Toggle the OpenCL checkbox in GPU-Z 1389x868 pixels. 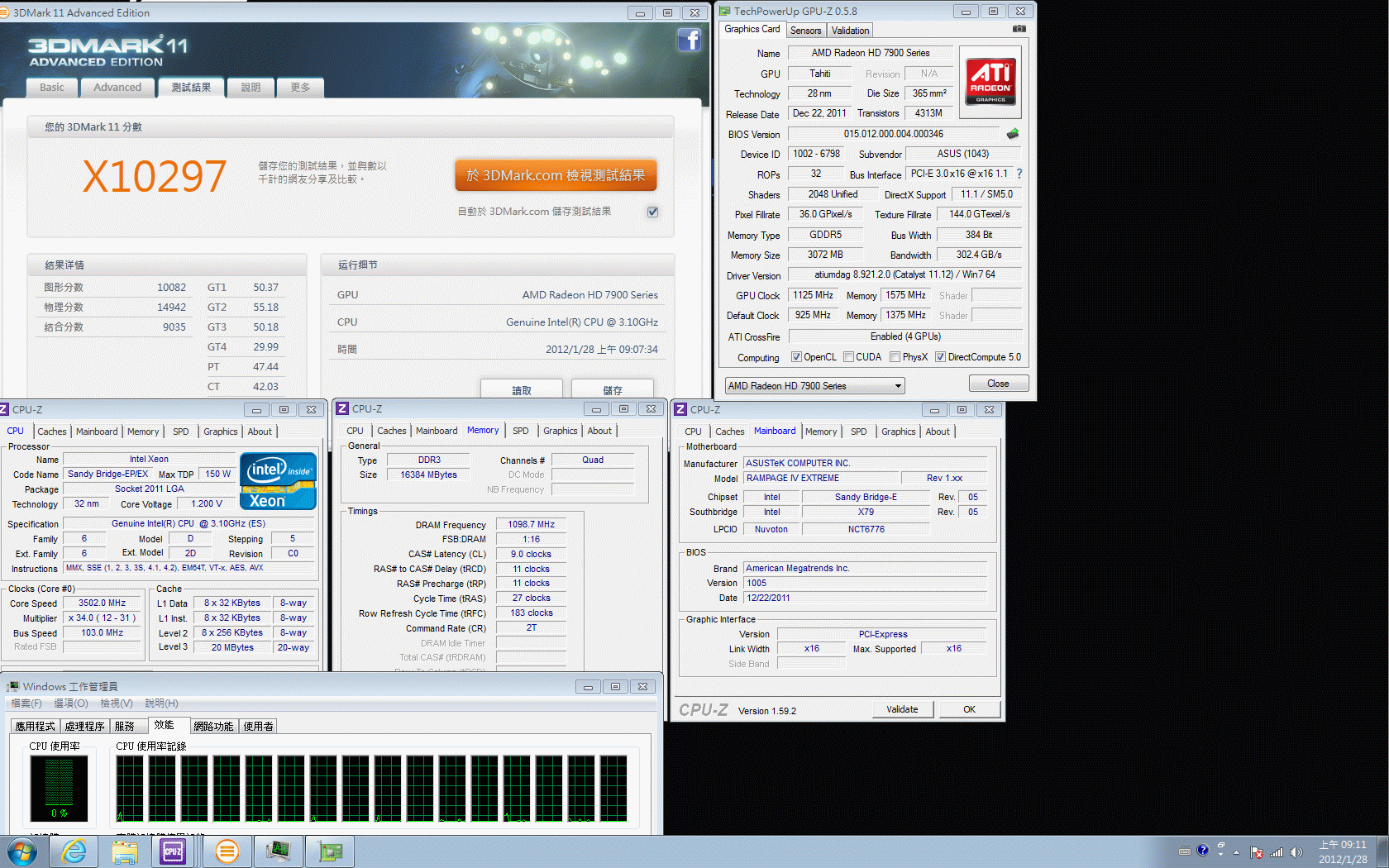(796, 357)
